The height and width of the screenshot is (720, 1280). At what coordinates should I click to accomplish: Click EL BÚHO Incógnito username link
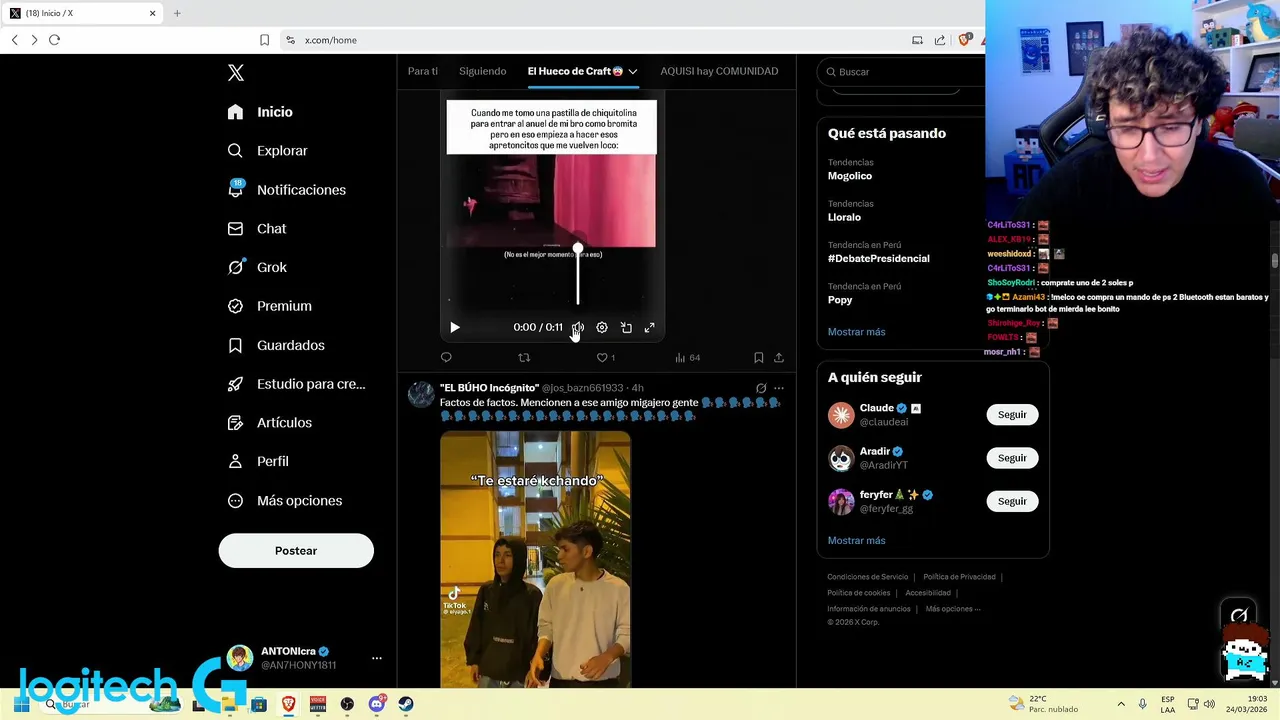tap(490, 388)
